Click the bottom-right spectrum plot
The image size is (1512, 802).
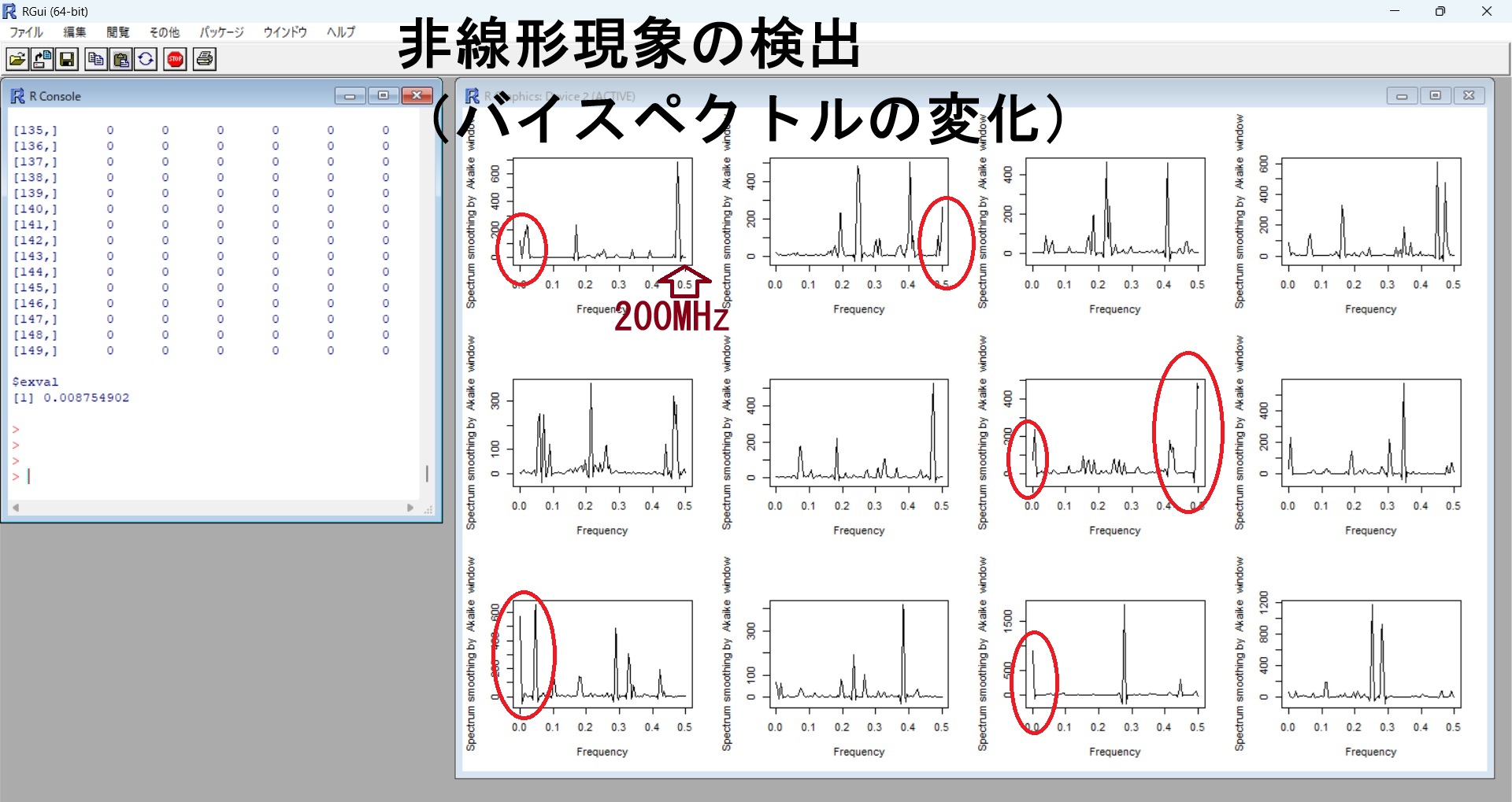point(1371,653)
